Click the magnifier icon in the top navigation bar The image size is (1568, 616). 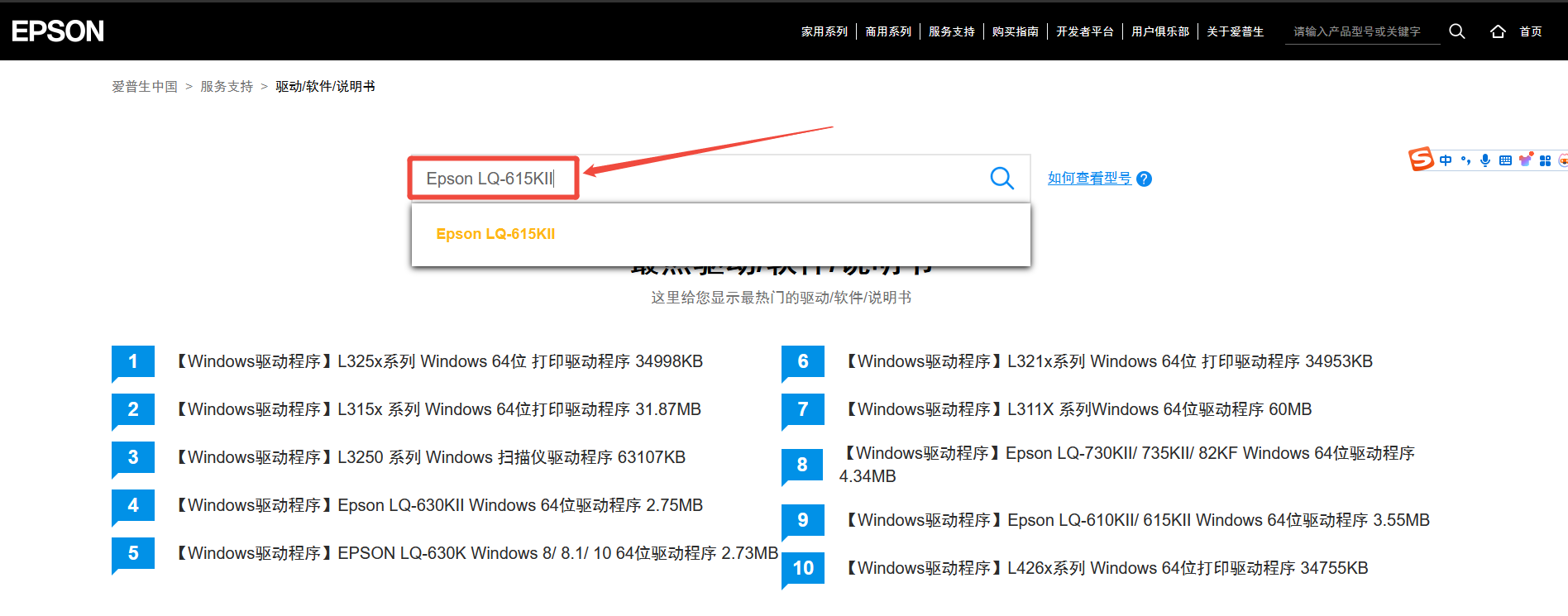coord(1457,31)
